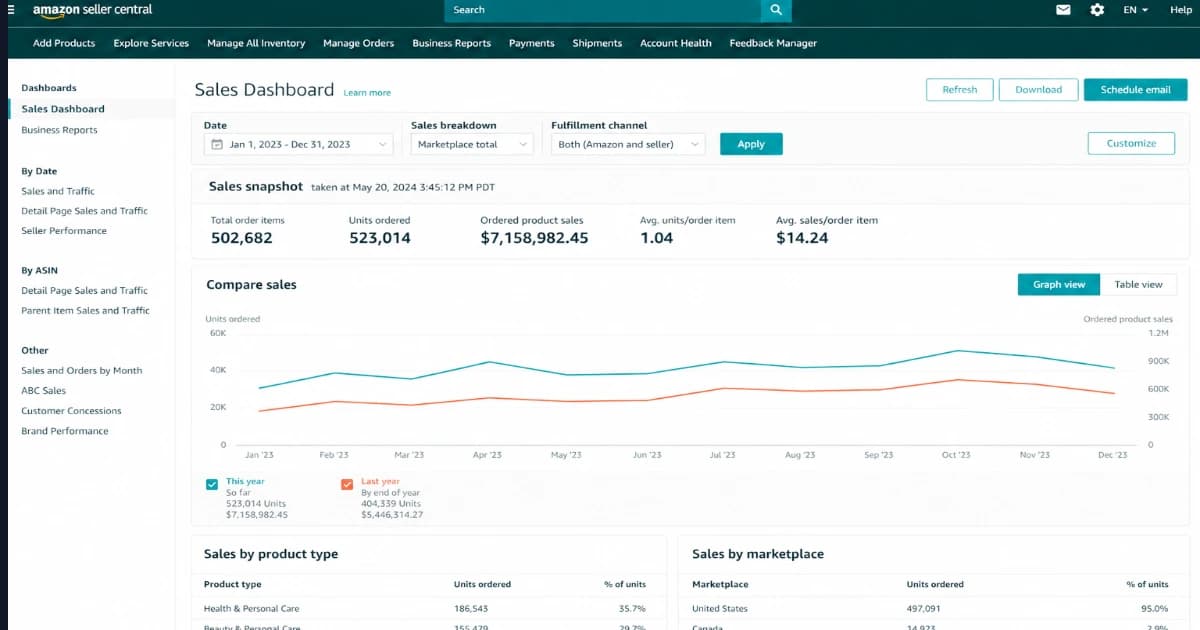Screen dimensions: 1200x630
Task: Click the Marketplace column header
Action: coord(720,584)
